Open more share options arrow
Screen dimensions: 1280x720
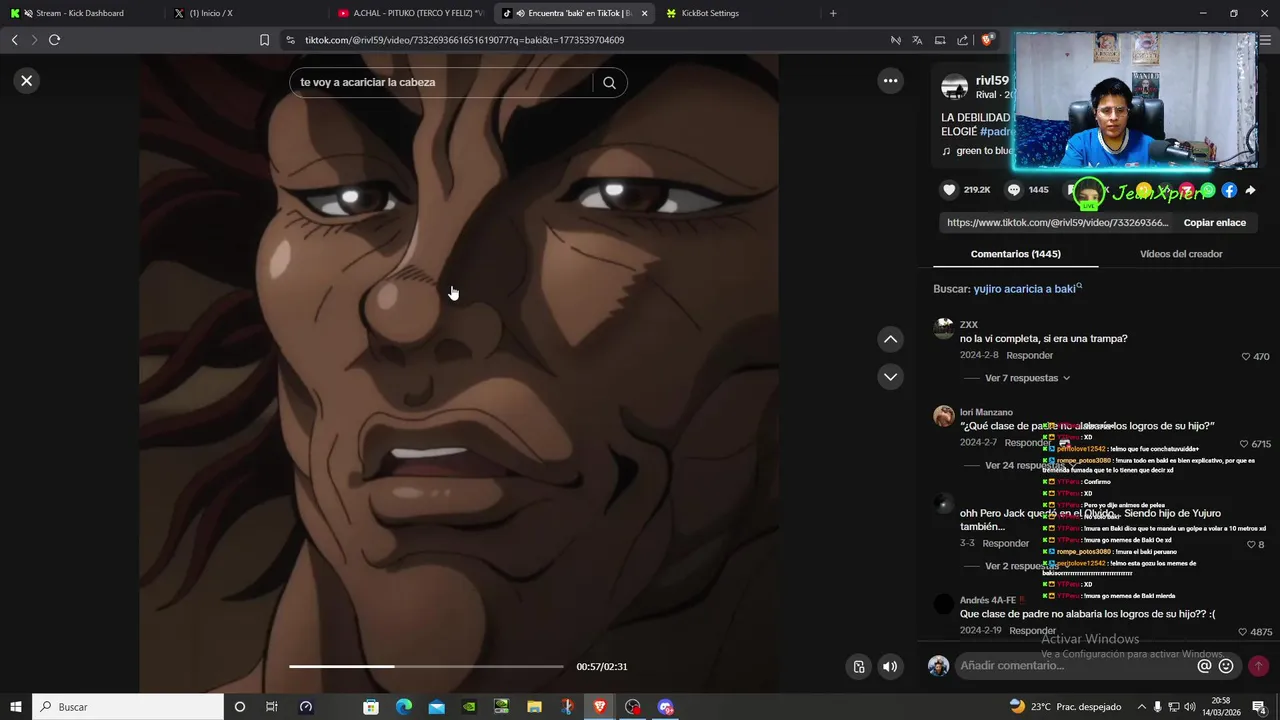[1250, 190]
